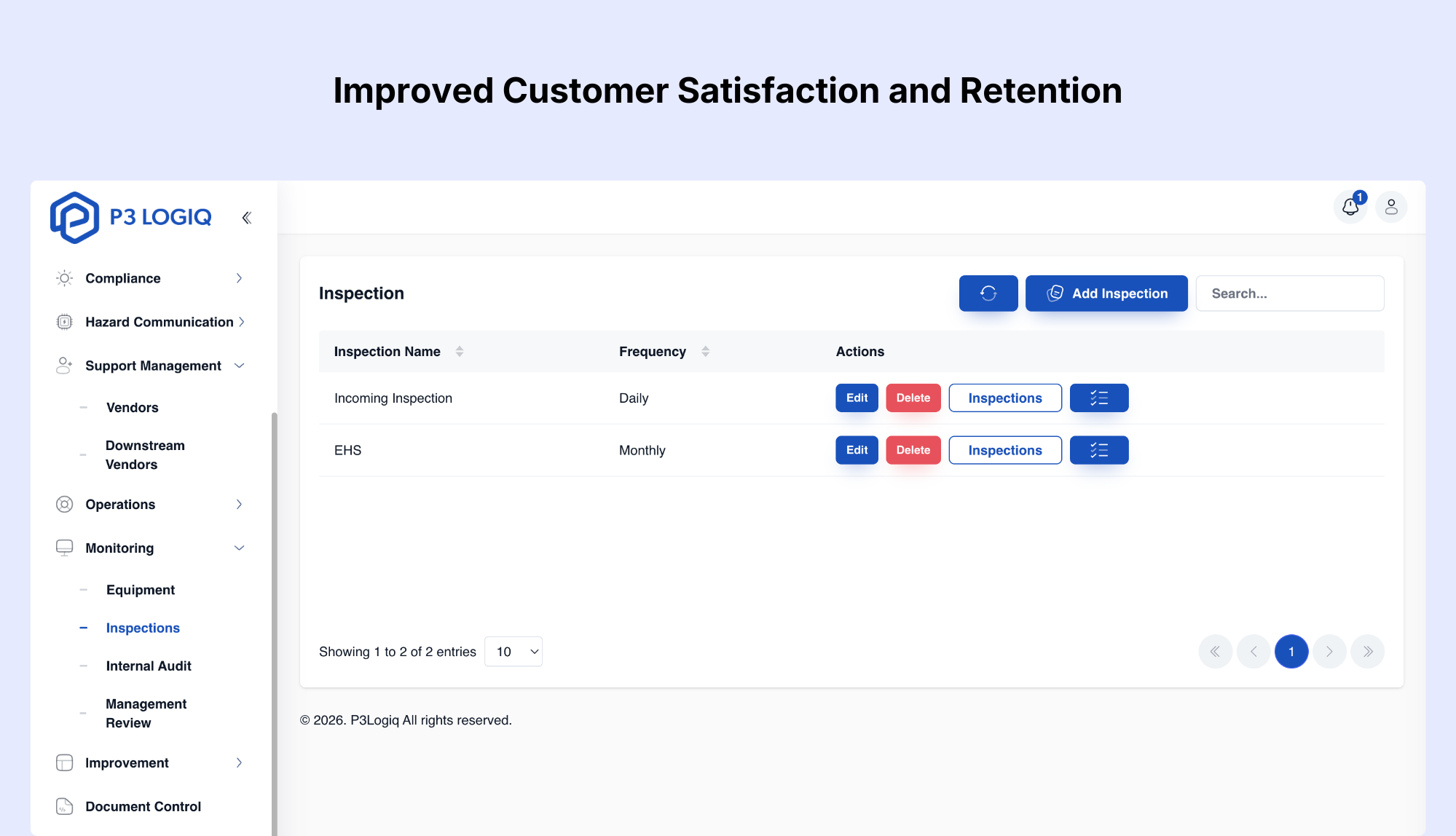The width and height of the screenshot is (1456, 836).
Task: Go to next page of results
Action: pyautogui.click(x=1329, y=652)
